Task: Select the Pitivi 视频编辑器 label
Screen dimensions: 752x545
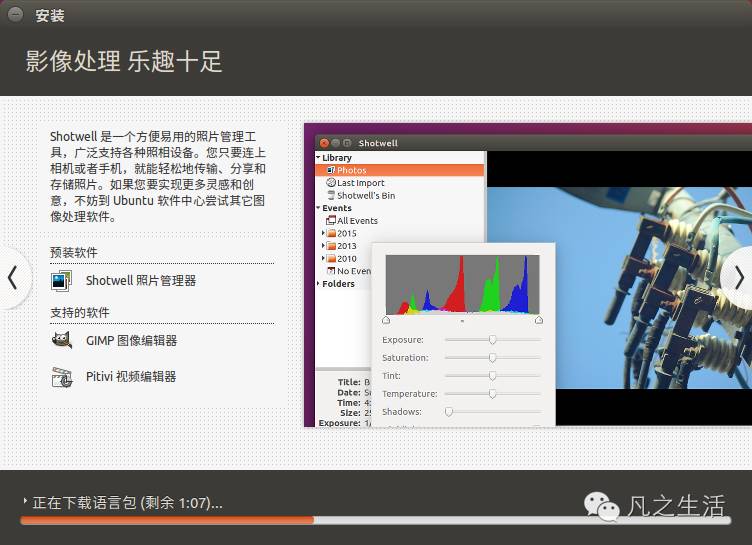Action: [131, 377]
